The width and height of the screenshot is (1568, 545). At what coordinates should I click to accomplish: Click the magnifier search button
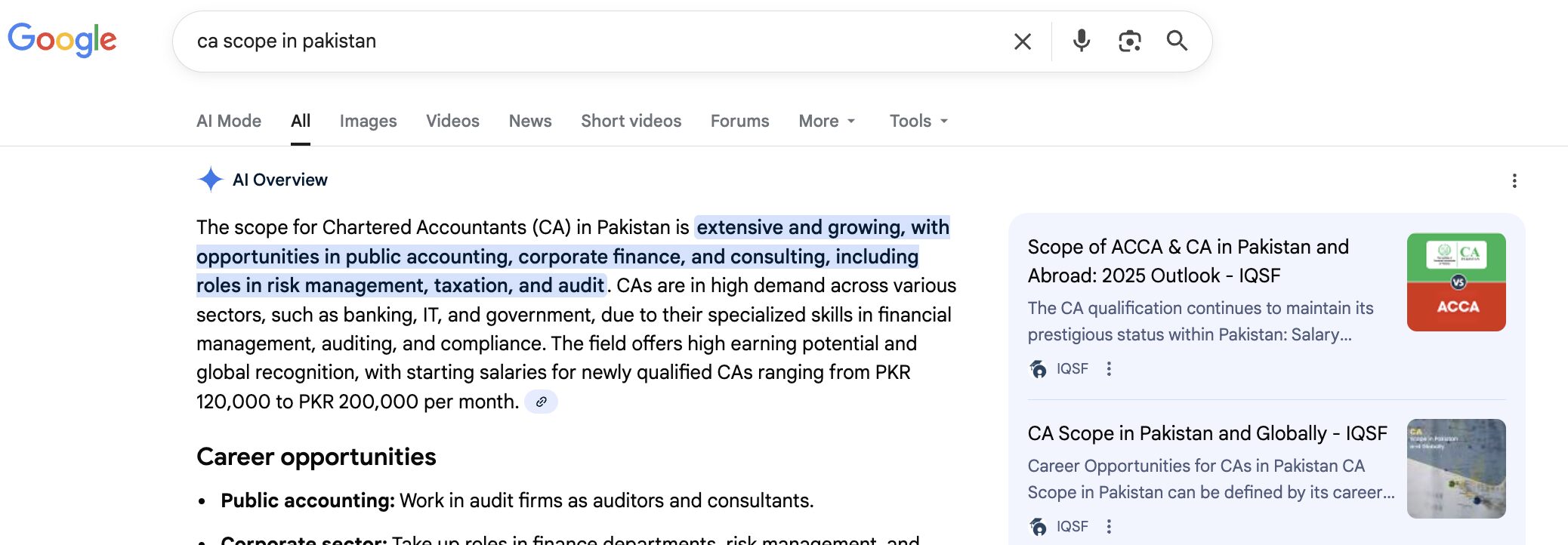1177,41
